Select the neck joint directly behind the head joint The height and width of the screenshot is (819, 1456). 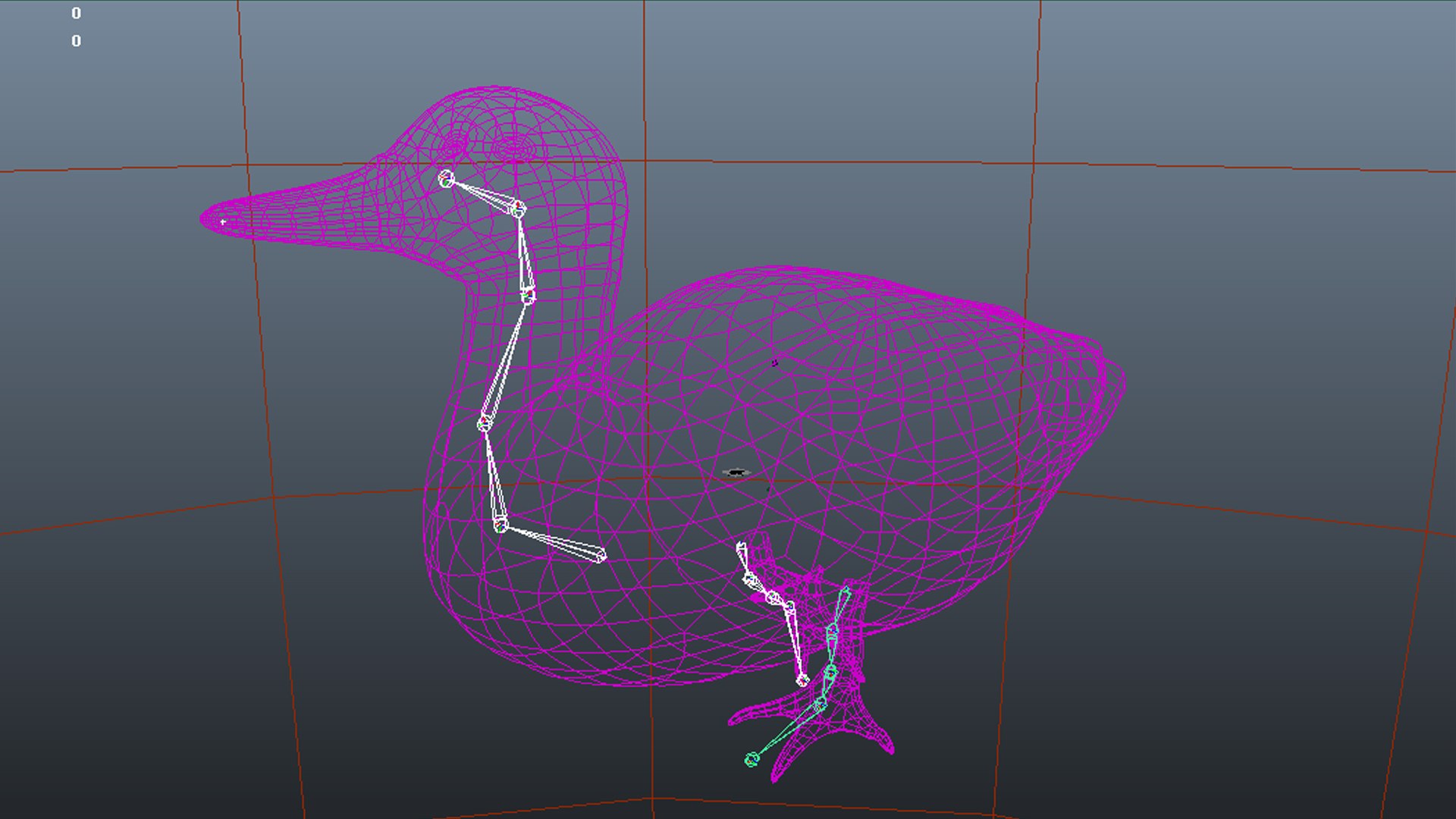pos(517,208)
